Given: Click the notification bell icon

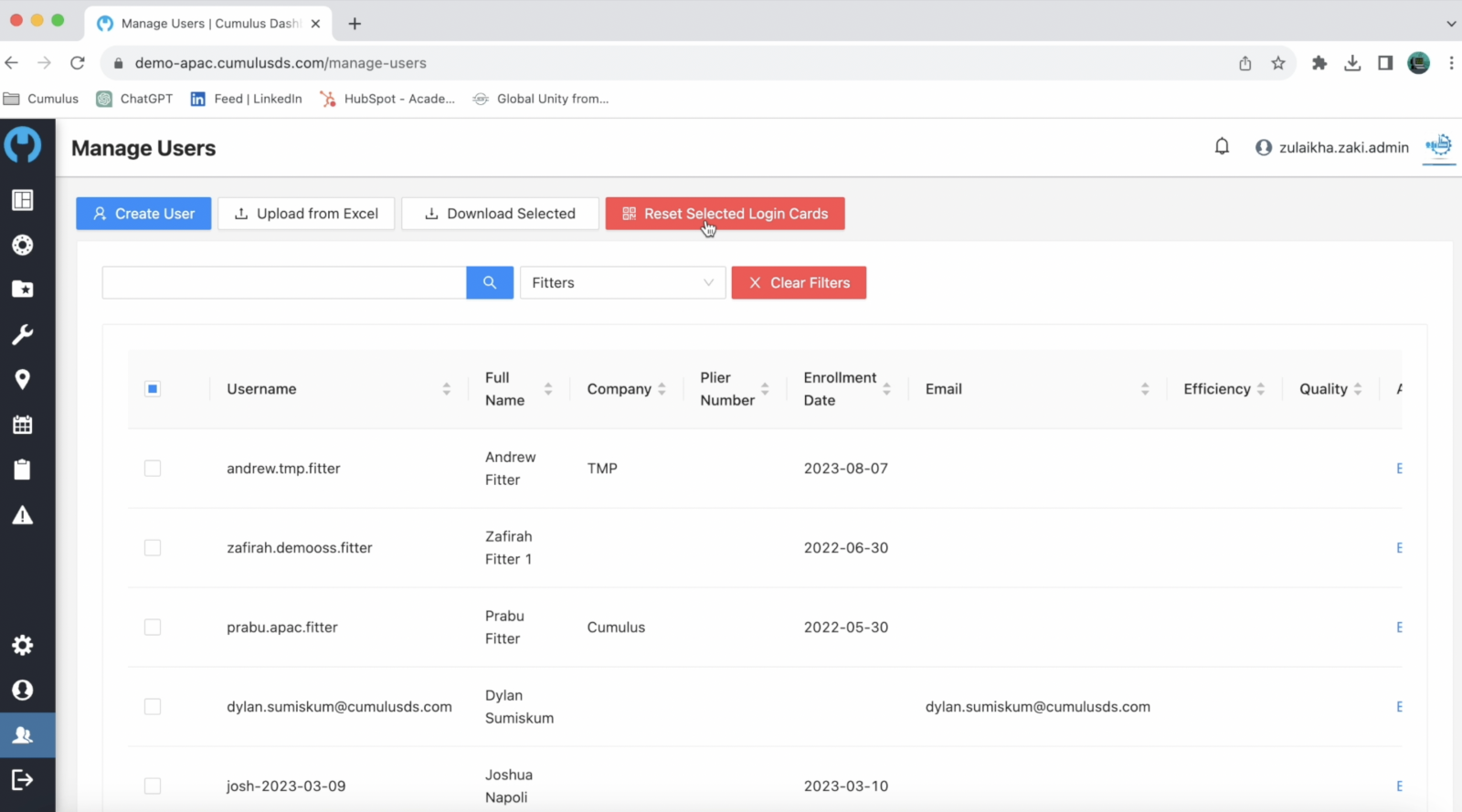Looking at the screenshot, I should tap(1222, 146).
